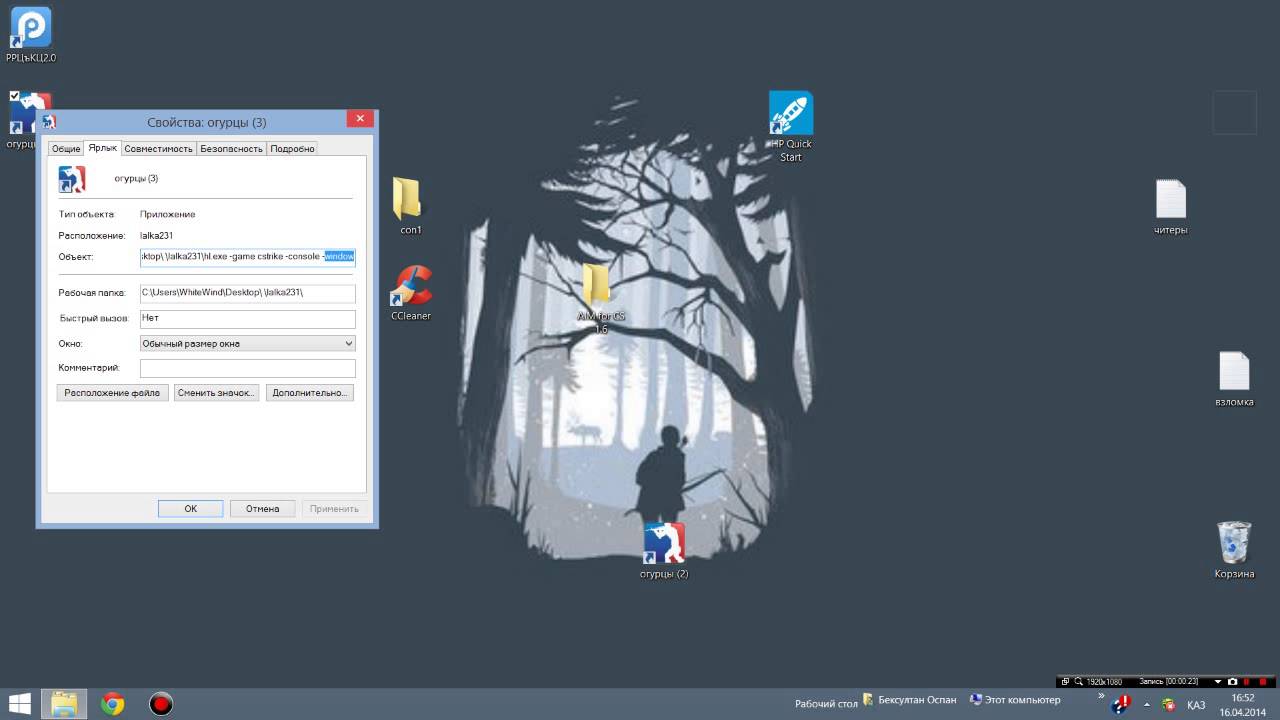Open the red screen recorder taskbar icon
Image resolution: width=1280 pixels, height=720 pixels.
coord(160,704)
